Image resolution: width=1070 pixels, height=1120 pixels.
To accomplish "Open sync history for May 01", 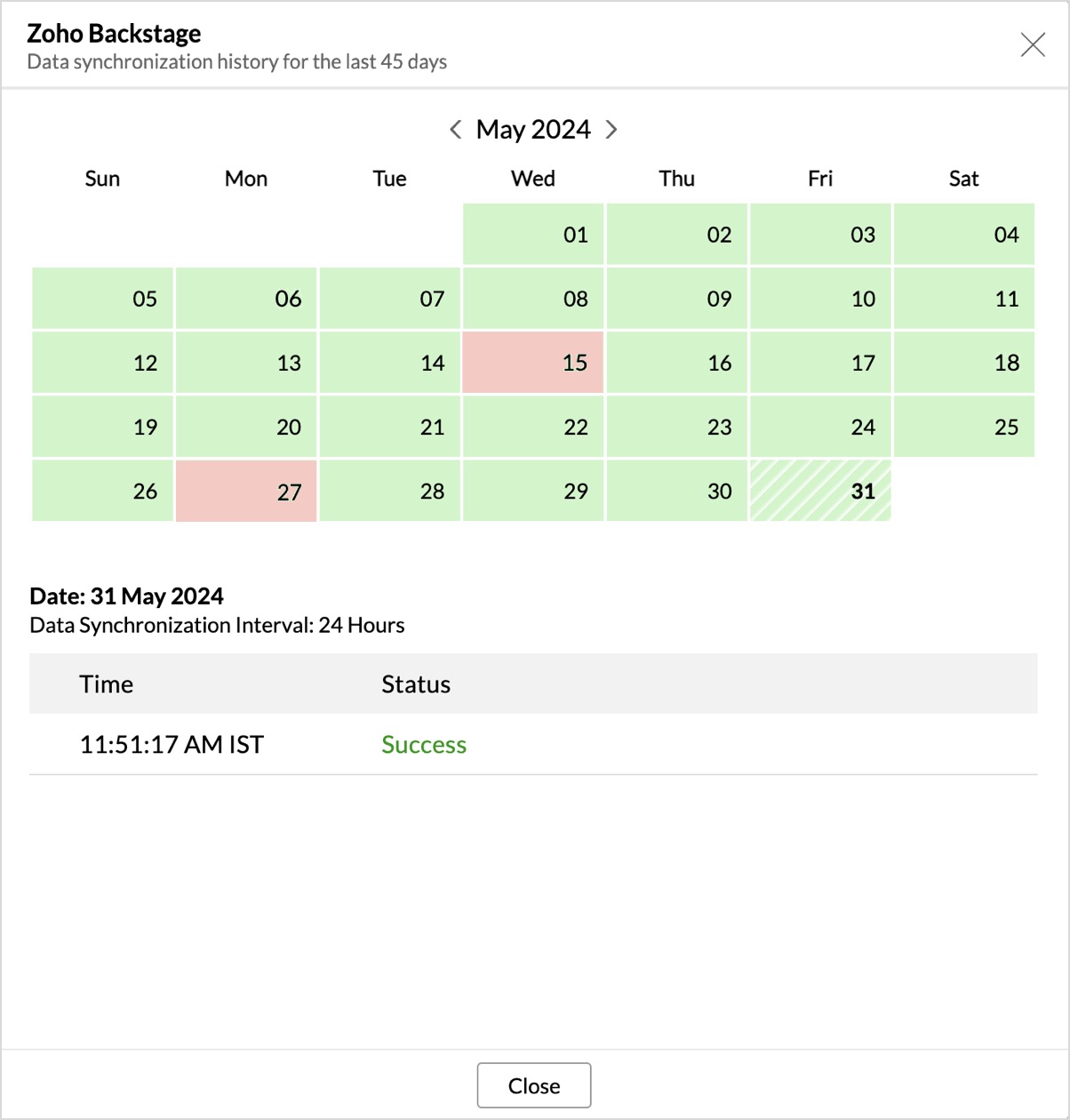I will click(x=533, y=235).
